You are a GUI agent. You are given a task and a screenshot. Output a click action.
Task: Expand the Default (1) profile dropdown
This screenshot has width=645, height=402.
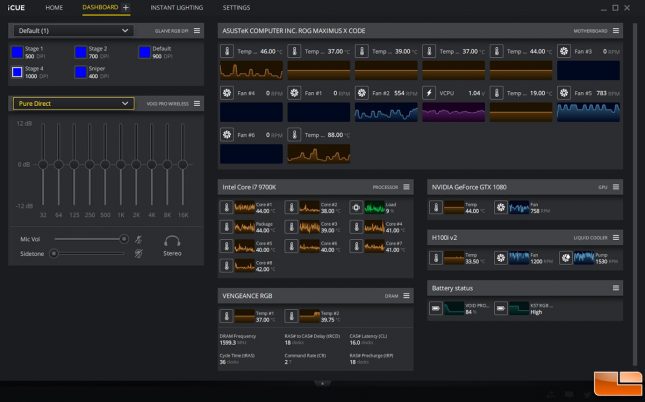[73, 30]
